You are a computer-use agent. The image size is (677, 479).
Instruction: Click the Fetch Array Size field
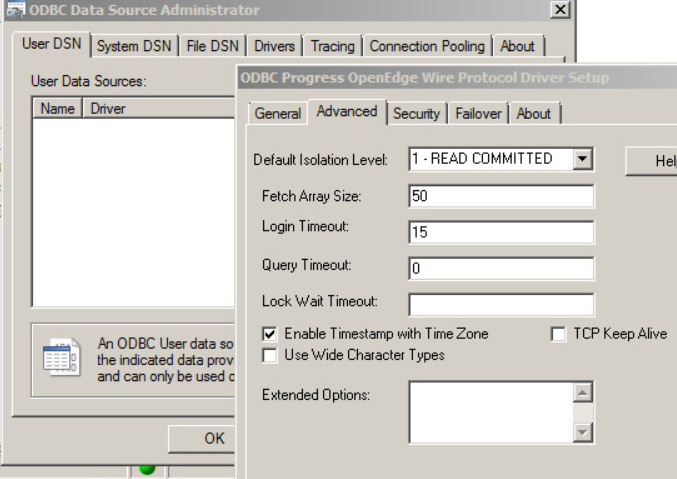(501, 196)
